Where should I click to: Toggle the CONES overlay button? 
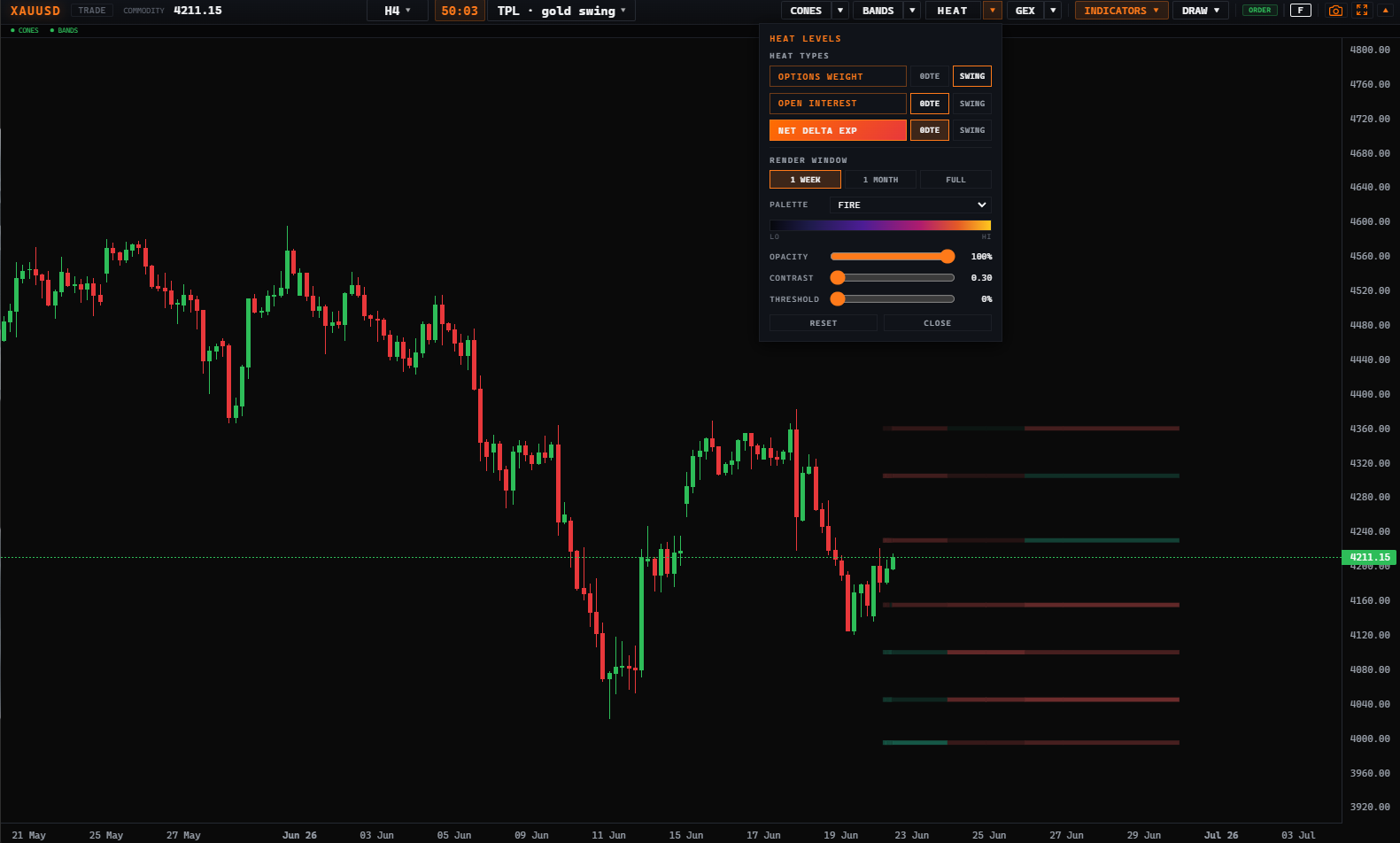[806, 11]
